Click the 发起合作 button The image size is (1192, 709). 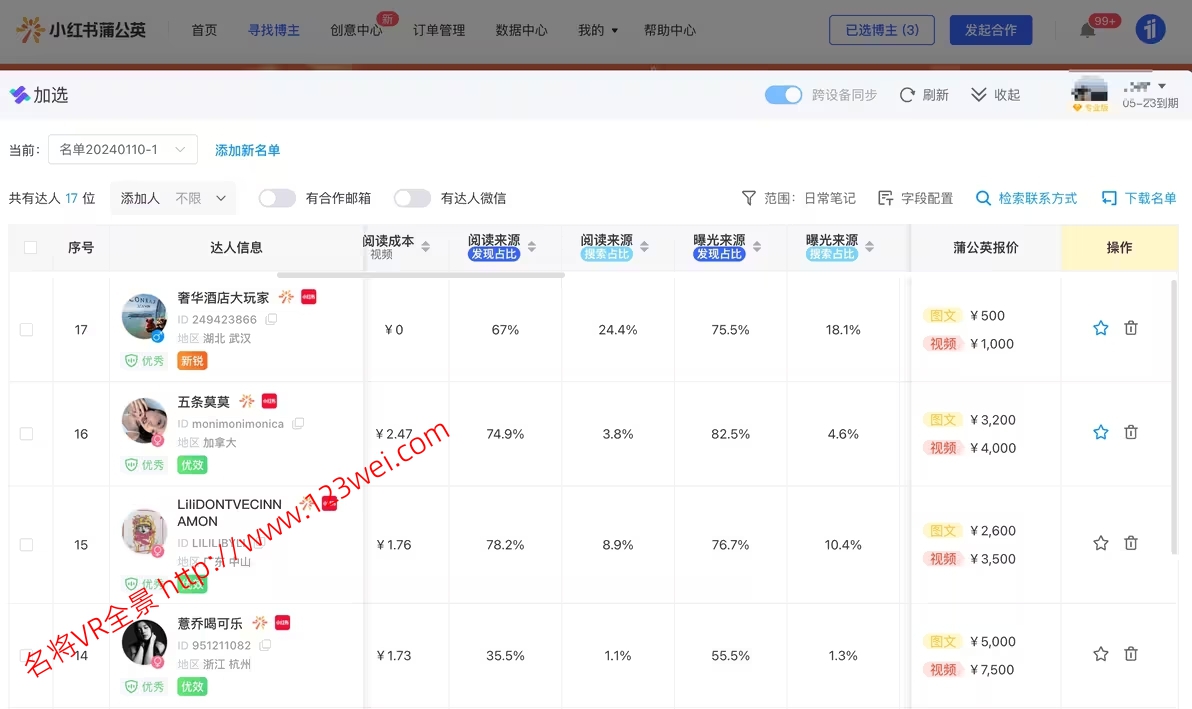[x=990, y=30]
